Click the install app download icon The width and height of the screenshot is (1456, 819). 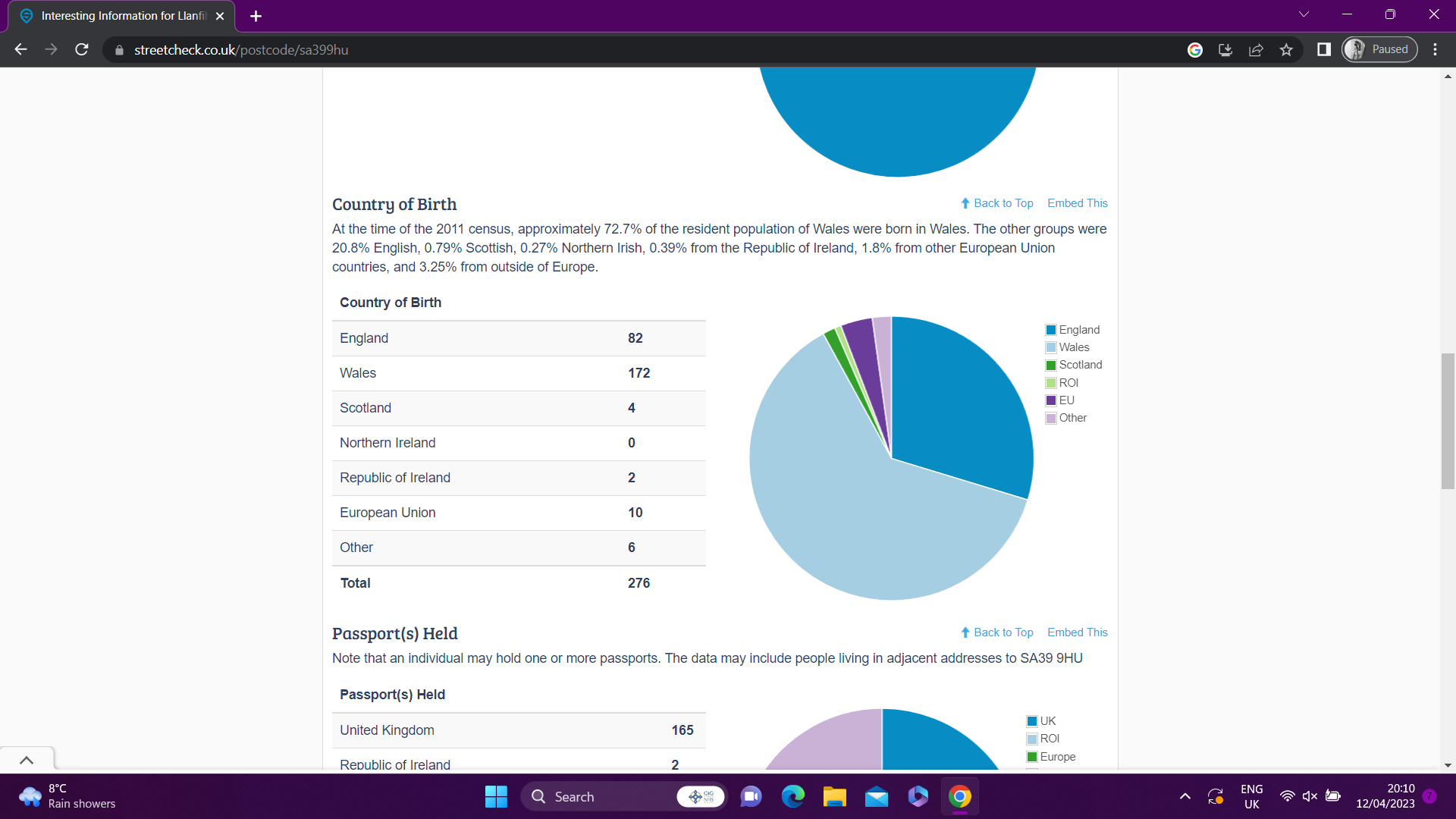[x=1225, y=50]
